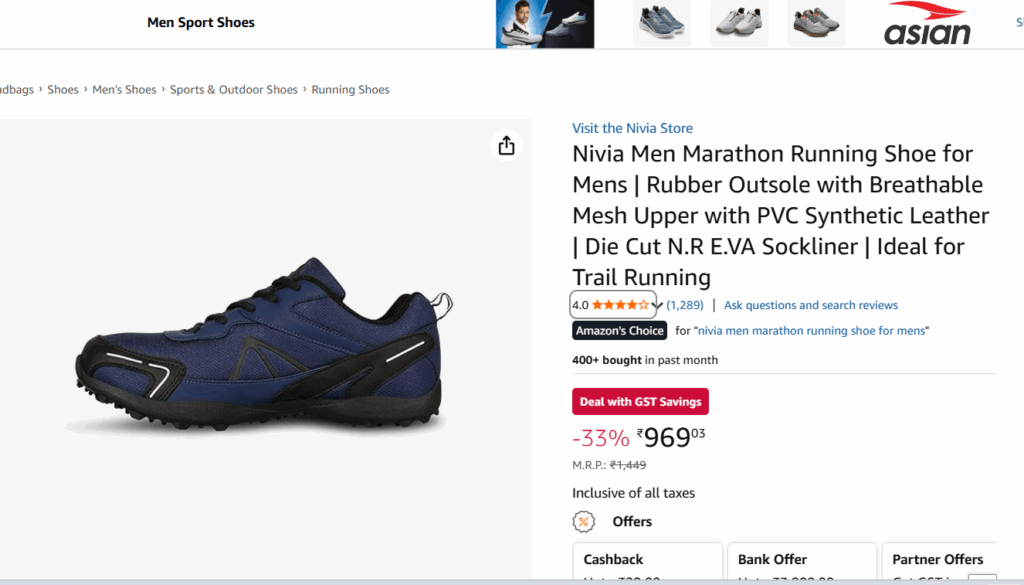
Task: Click the Amazon's Choice badge
Action: 620,331
